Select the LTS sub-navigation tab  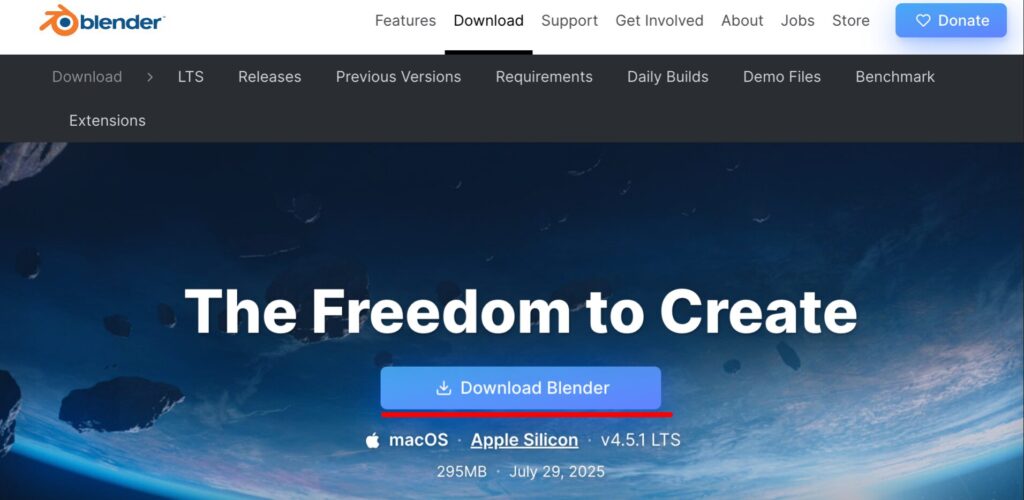point(191,77)
